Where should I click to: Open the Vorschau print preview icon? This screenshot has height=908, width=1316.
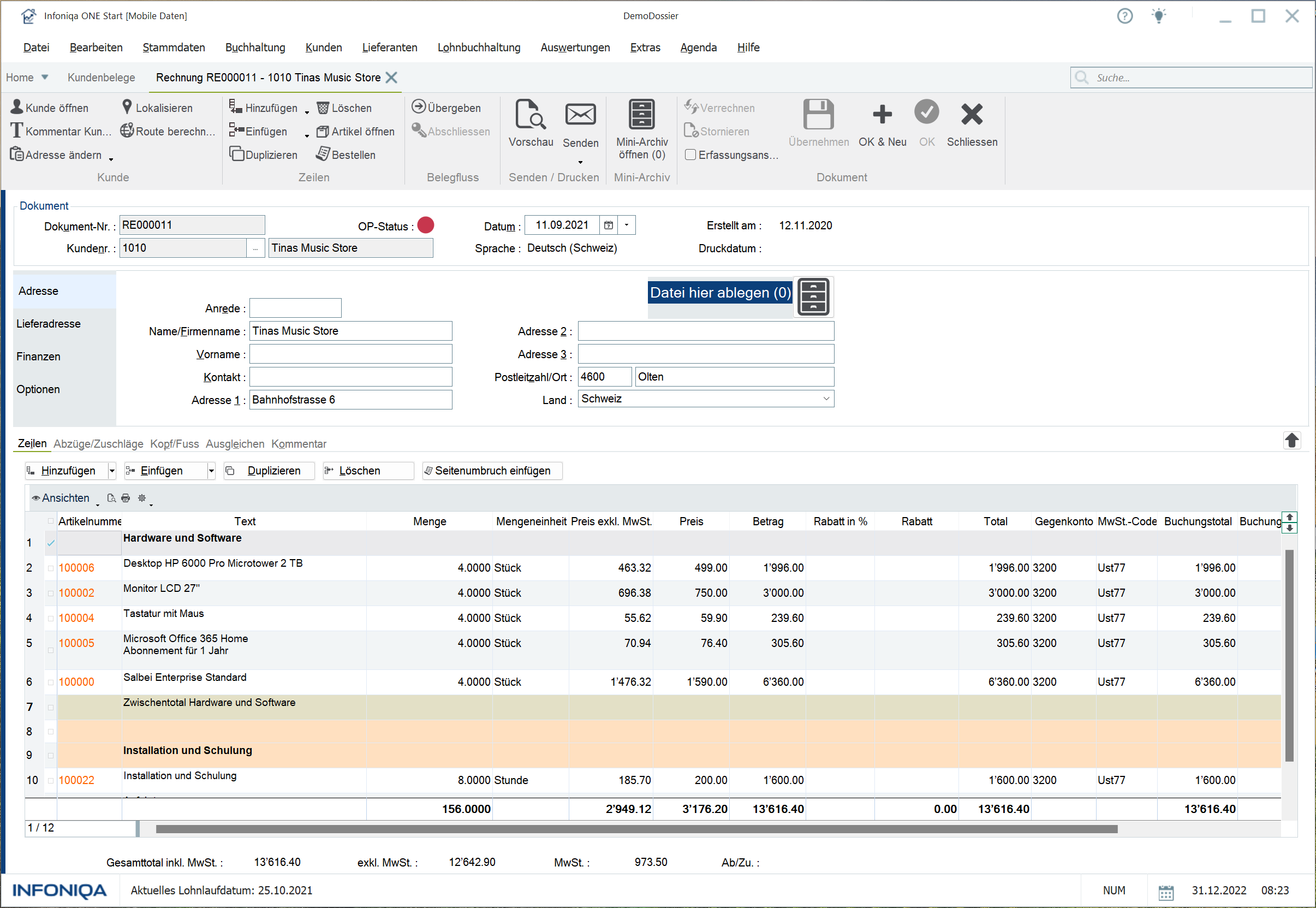coord(530,115)
